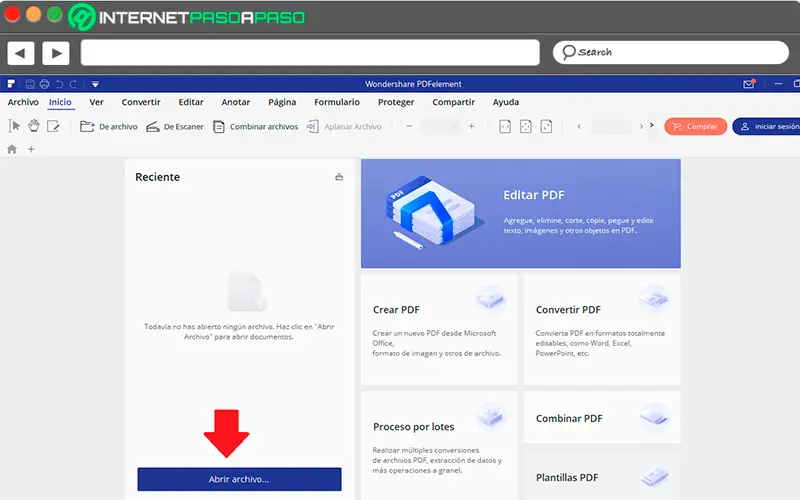The height and width of the screenshot is (500, 800).
Task: Click the actual size page icon
Action: coord(546,126)
